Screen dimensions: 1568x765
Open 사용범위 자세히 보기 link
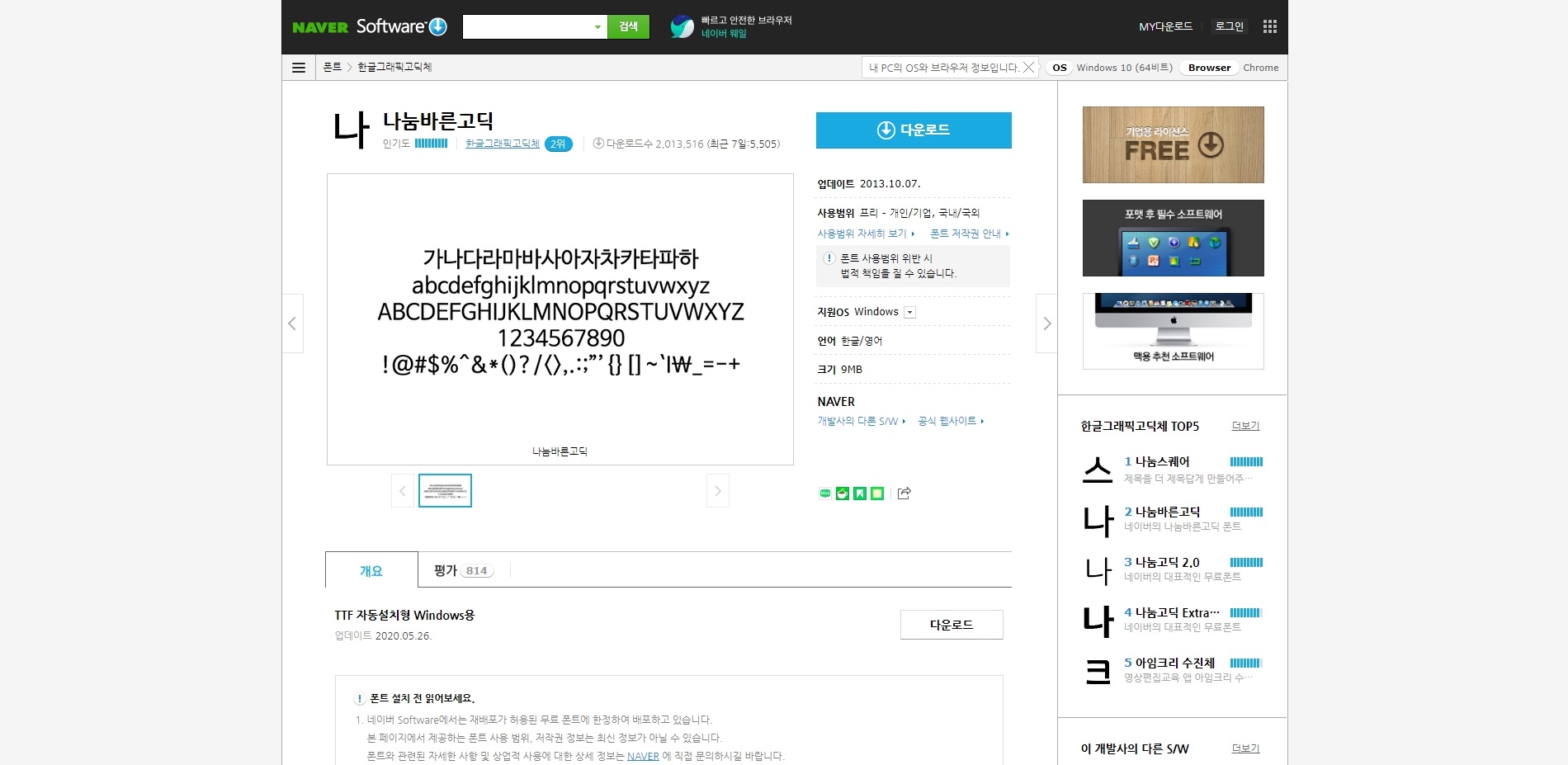866,234
